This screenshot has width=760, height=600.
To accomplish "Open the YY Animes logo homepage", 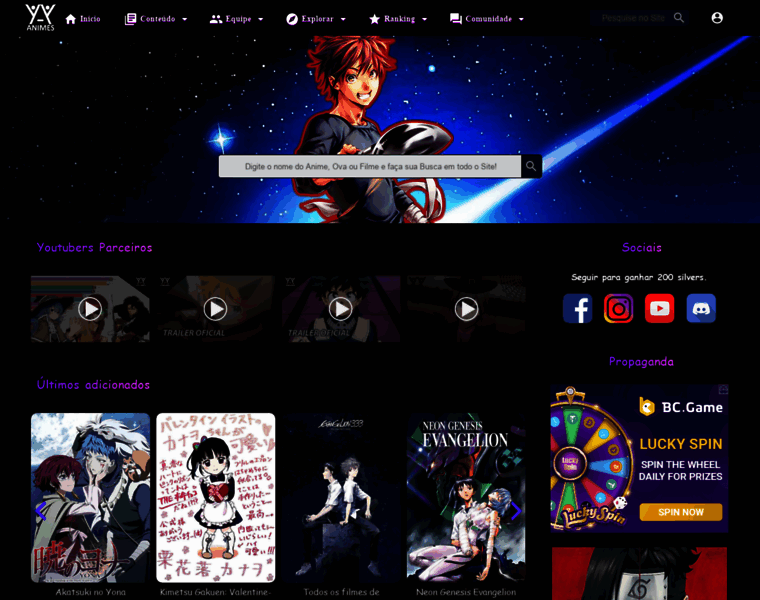I will [40, 17].
